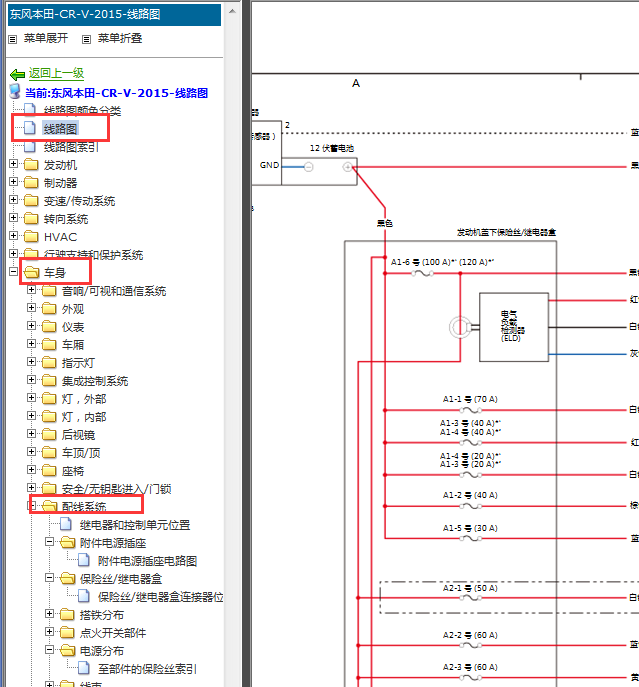Expand the 车厢 folder
Image resolution: width=639 pixels, height=687 pixels.
click(x=32, y=344)
